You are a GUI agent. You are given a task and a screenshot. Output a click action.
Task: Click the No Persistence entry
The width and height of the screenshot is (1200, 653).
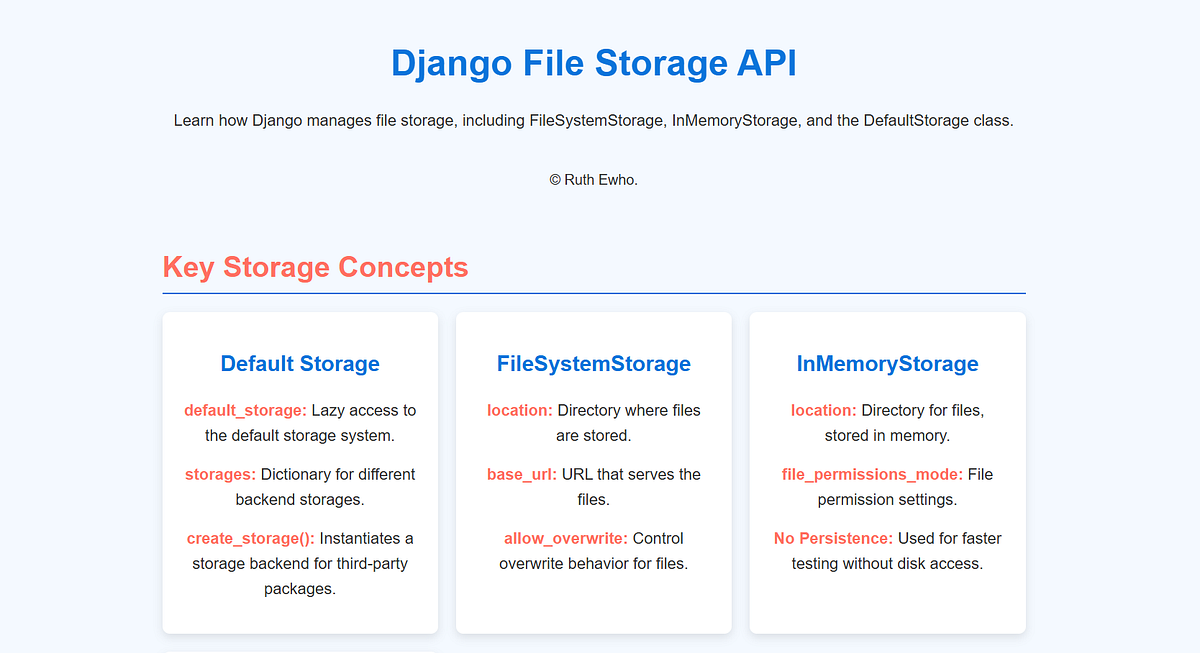[832, 538]
